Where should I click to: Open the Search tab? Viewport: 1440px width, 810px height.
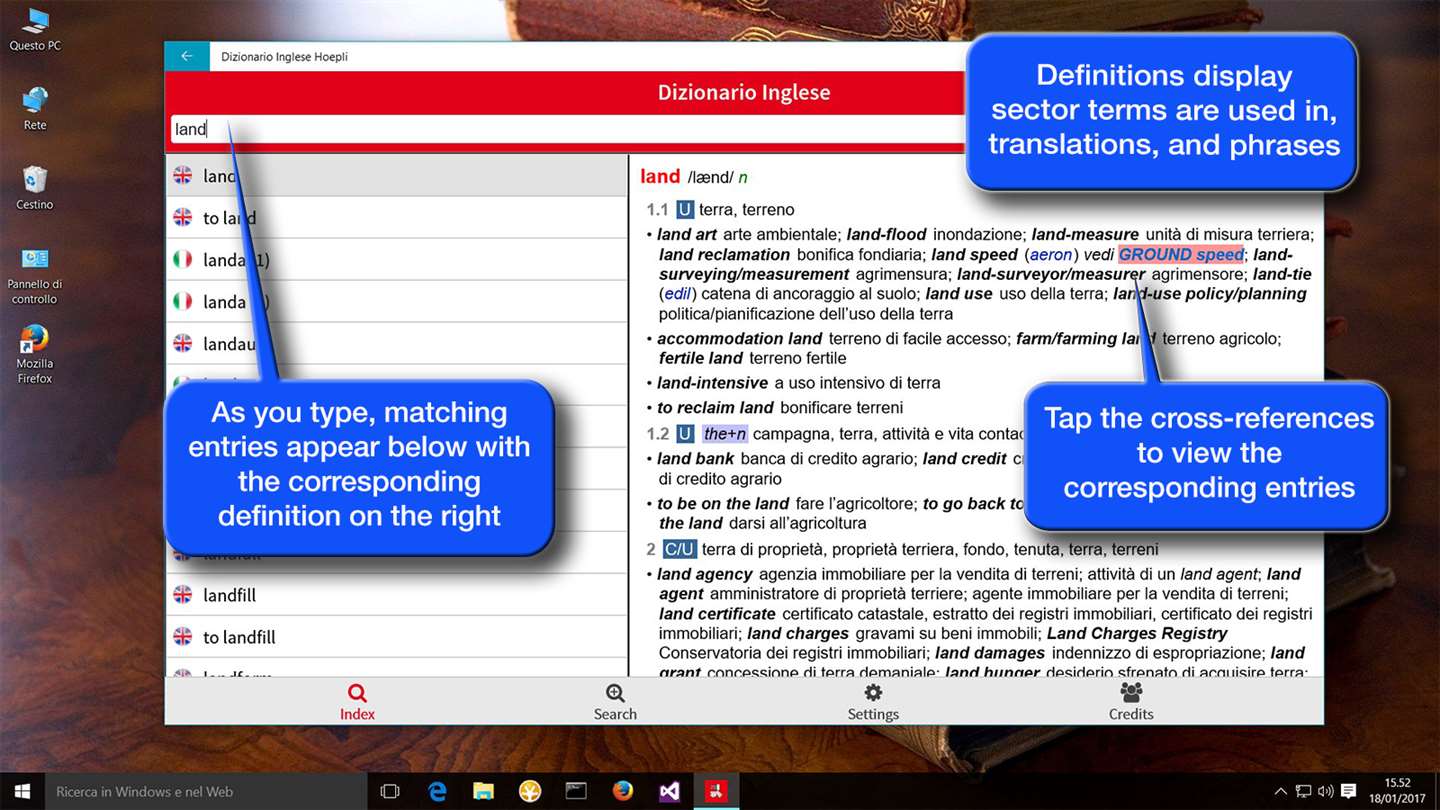pos(615,702)
